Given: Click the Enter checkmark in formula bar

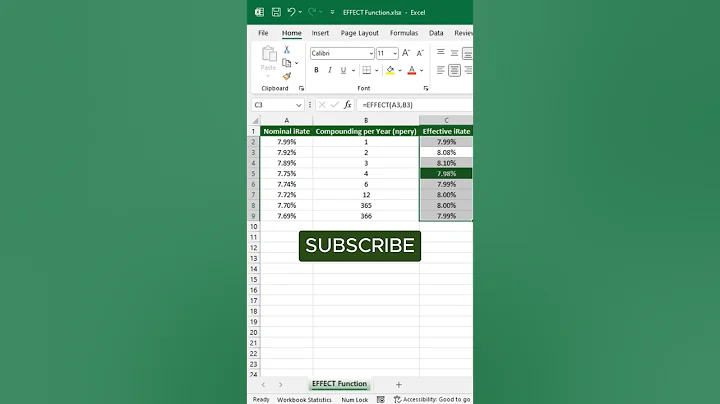Looking at the screenshot, I should tap(334, 105).
